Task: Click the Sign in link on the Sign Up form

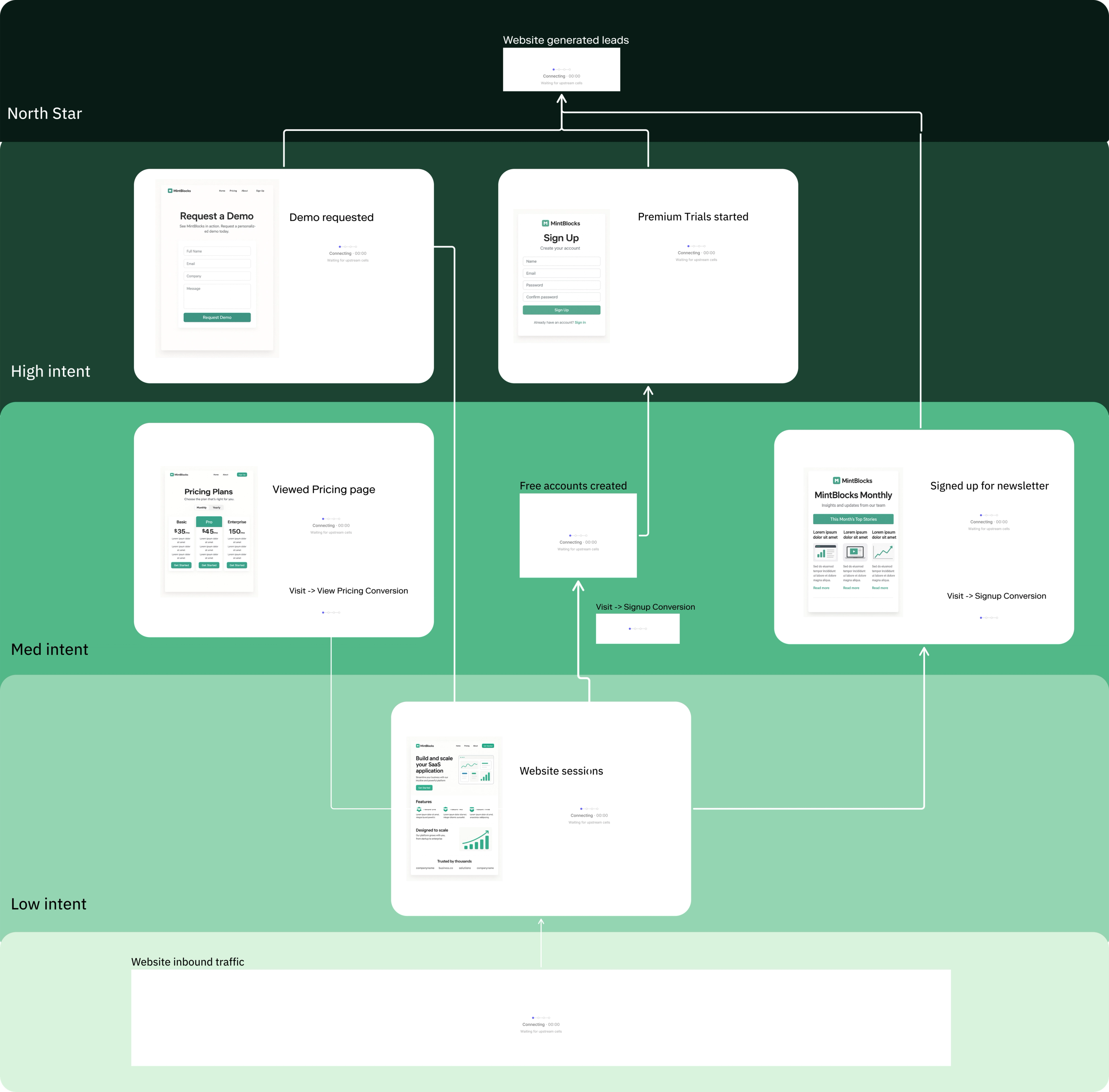Action: [x=580, y=322]
